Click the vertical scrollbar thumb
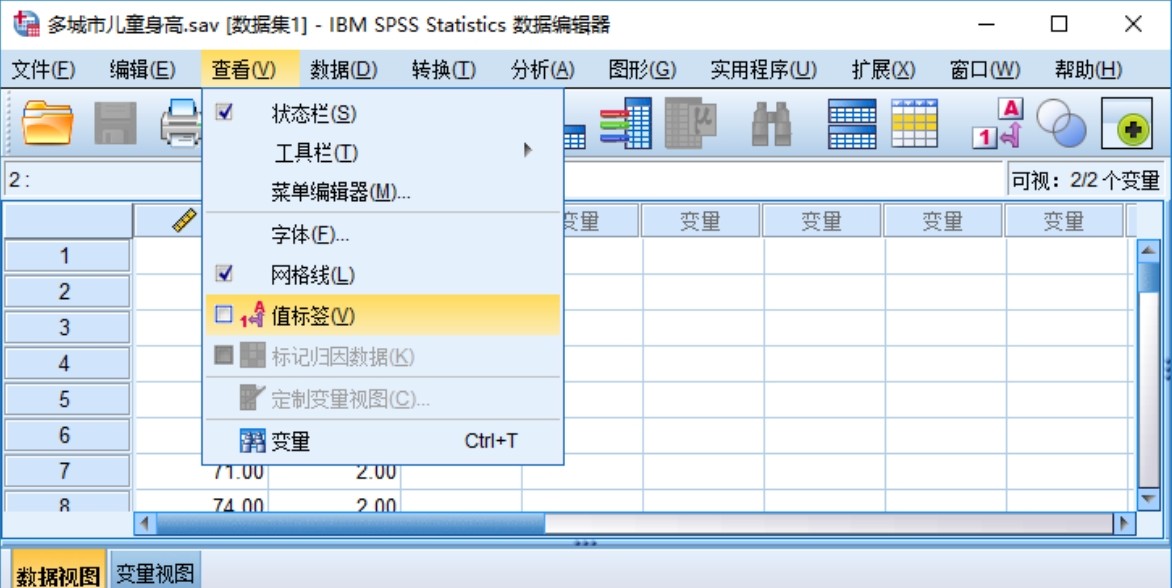This screenshot has width=1172, height=588. pos(1148,276)
